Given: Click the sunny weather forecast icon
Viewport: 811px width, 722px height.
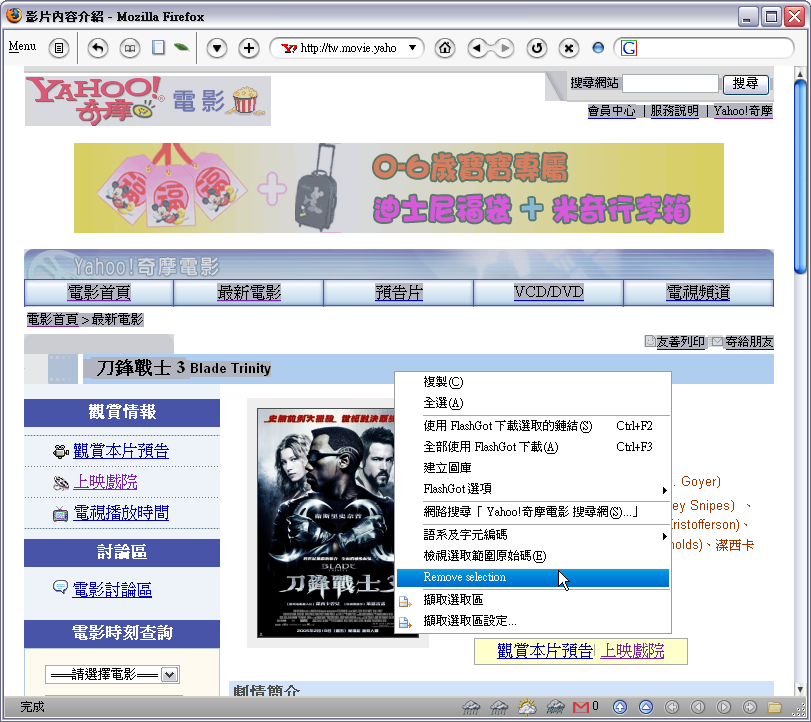Looking at the screenshot, I should pyautogui.click(x=526, y=707).
